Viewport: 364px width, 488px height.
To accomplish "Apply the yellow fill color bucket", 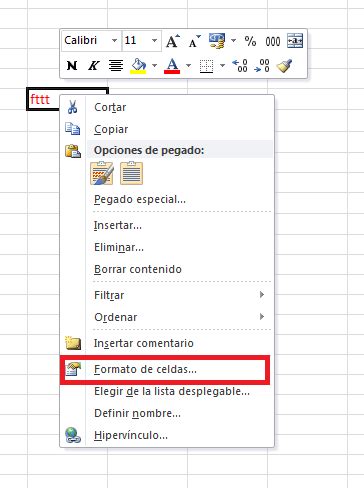I will (x=139, y=66).
